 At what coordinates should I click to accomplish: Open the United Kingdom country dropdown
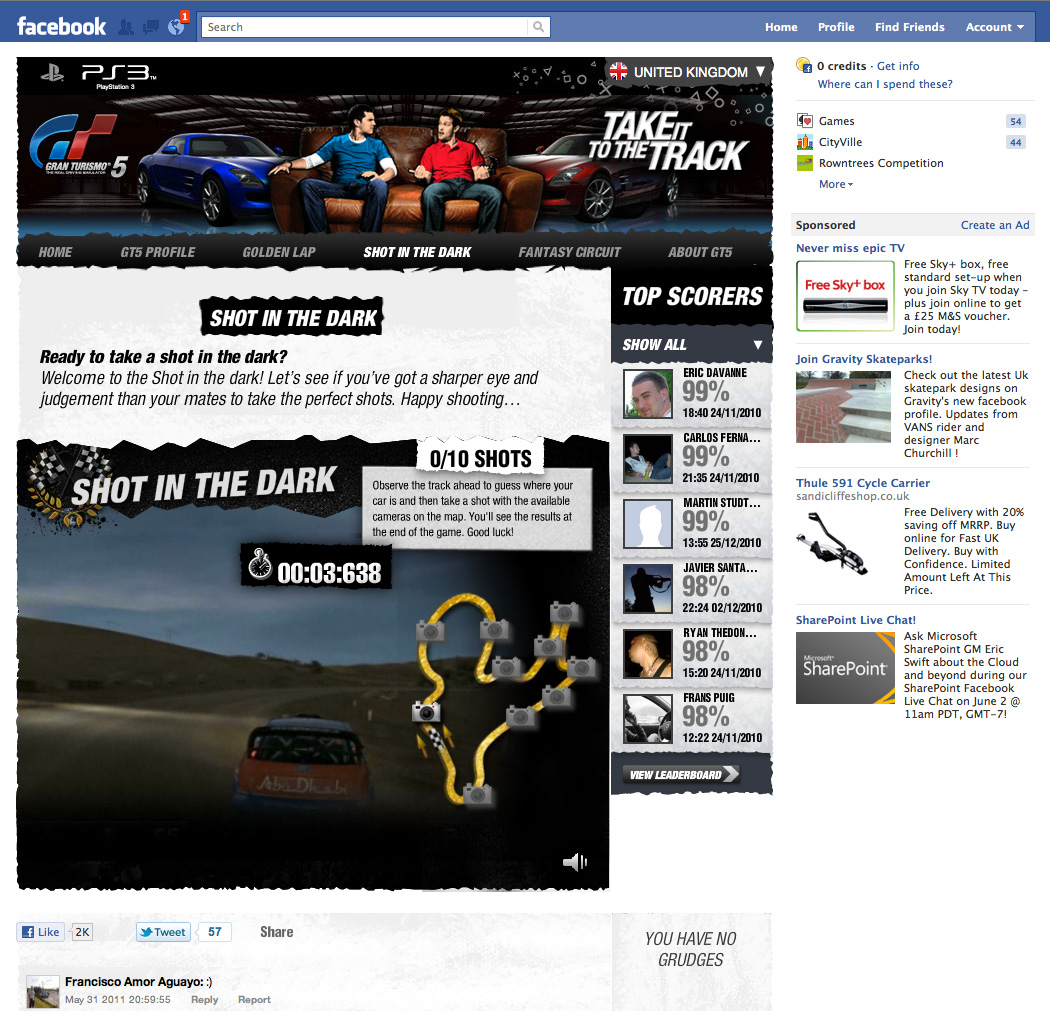[688, 72]
